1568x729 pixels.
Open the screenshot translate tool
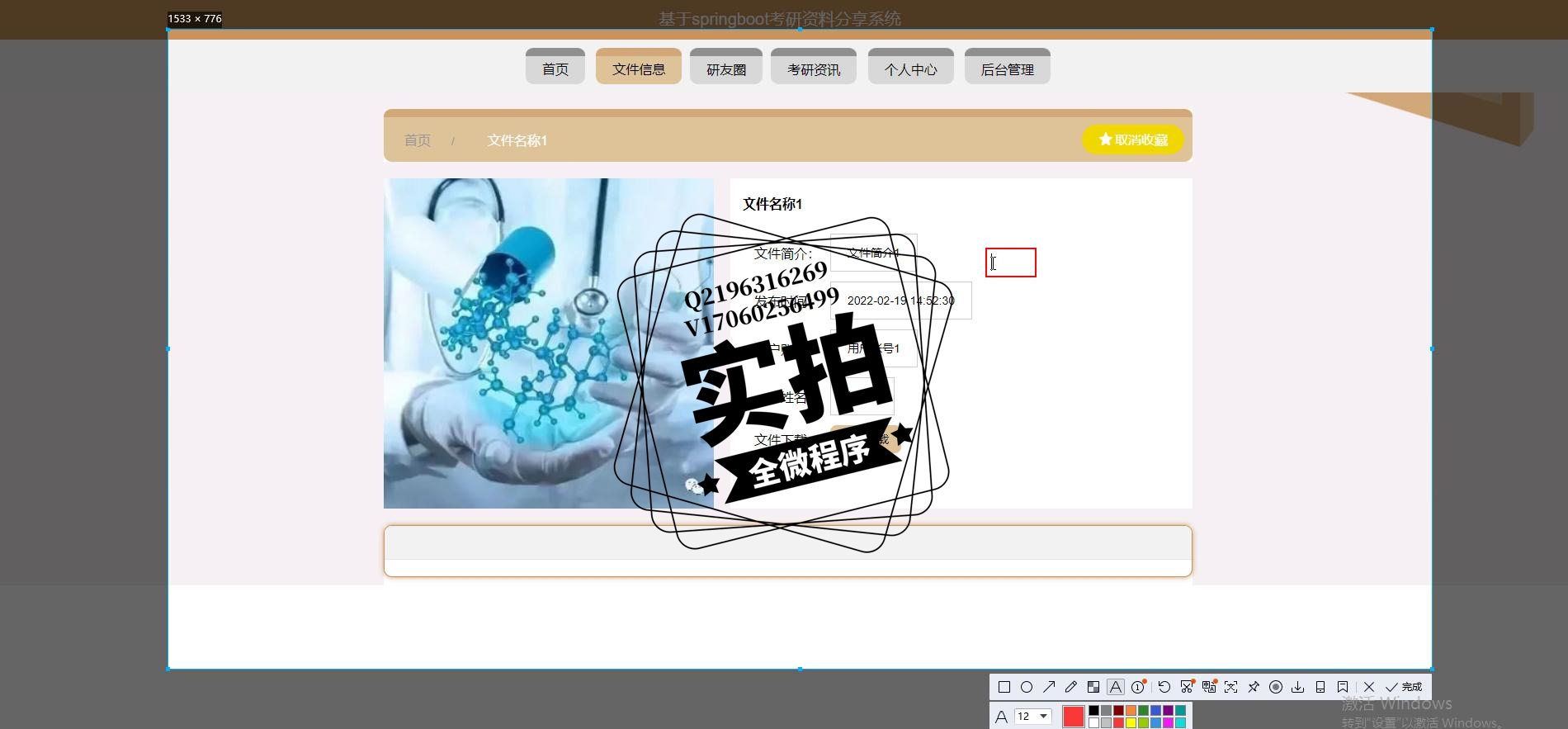coord(1209,687)
